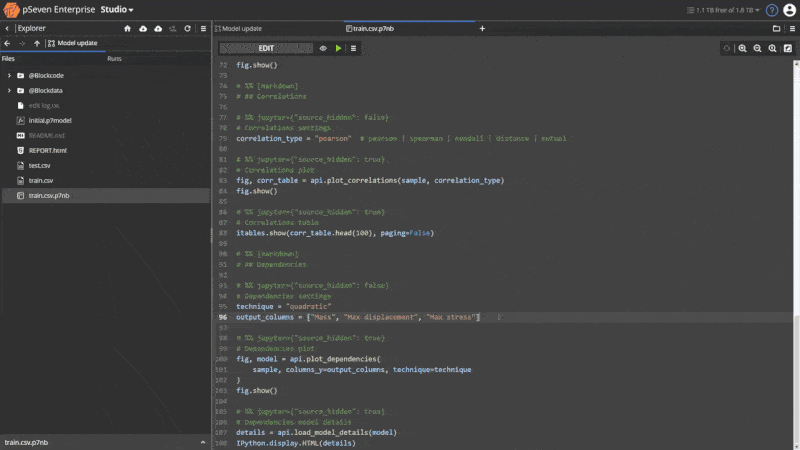Click the api.plot_correlations code line

tap(370, 180)
